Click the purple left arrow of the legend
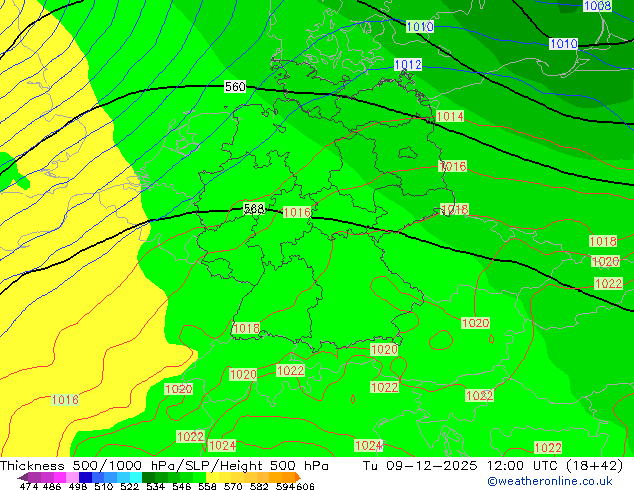 click(x=23, y=477)
